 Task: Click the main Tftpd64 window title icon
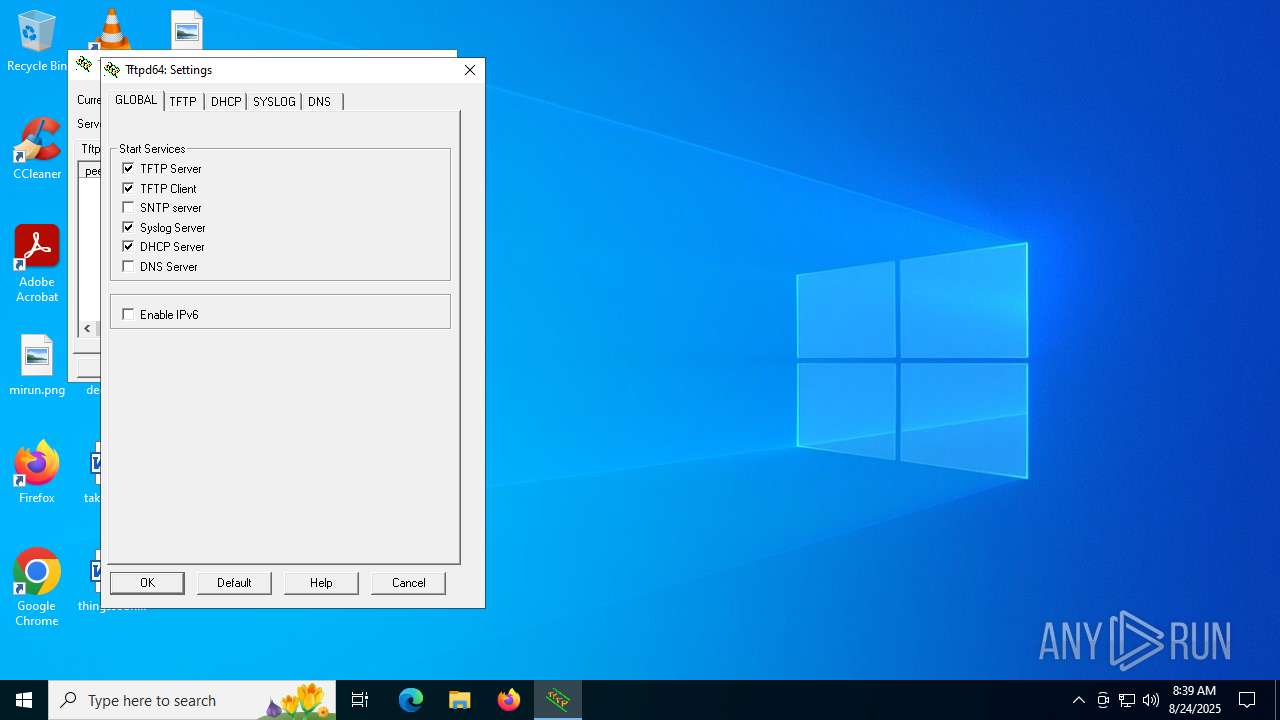(x=85, y=65)
